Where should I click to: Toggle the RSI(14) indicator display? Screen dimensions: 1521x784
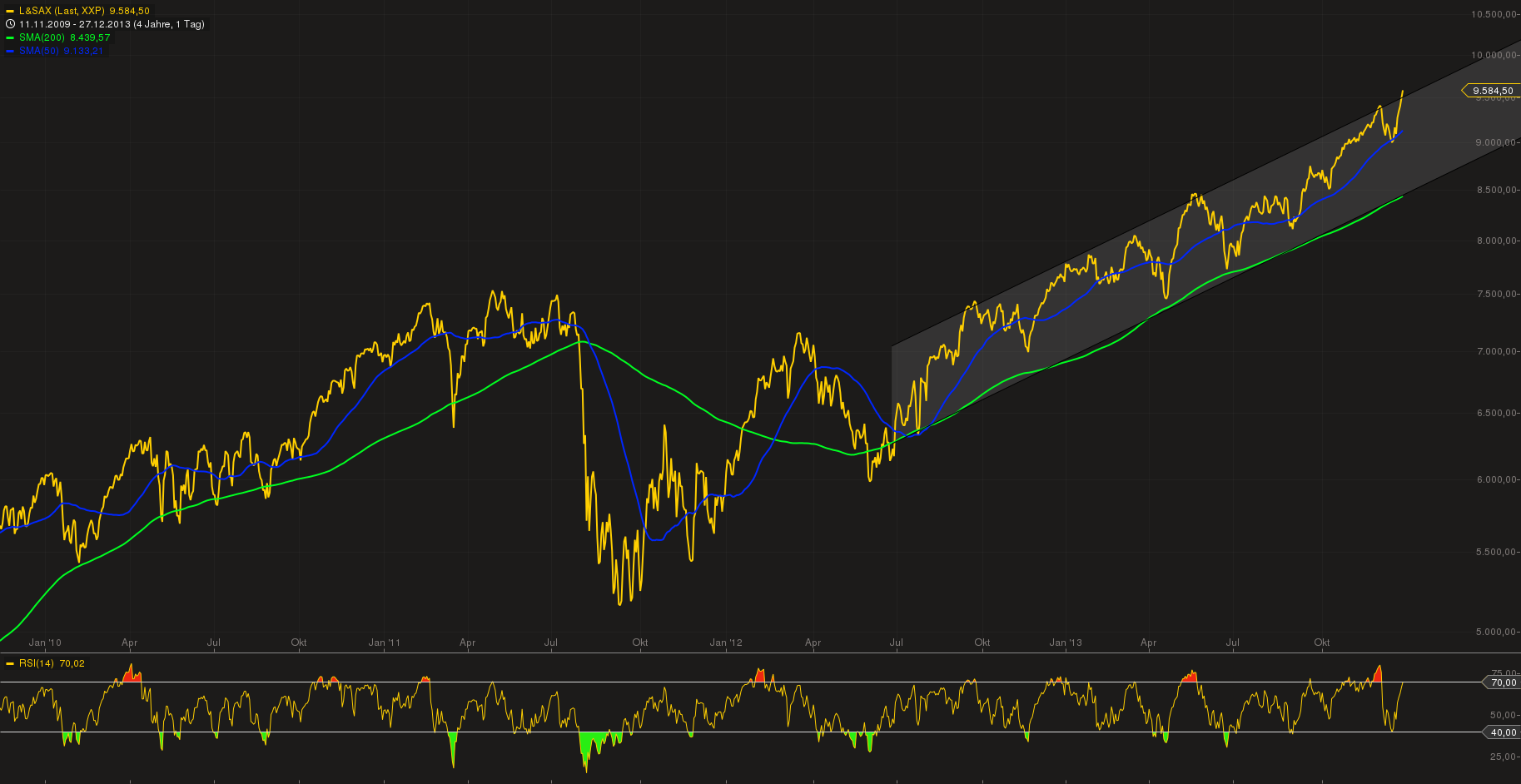pyautogui.click(x=38, y=663)
